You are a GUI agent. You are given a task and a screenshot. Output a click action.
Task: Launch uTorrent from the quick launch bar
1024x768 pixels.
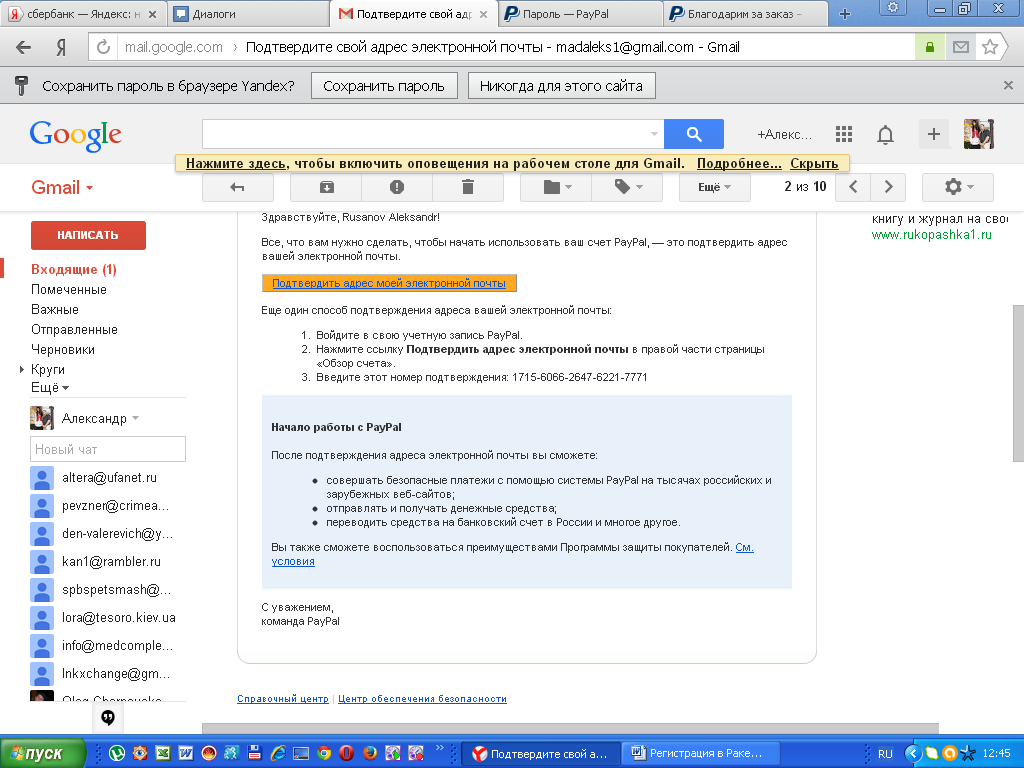117,753
